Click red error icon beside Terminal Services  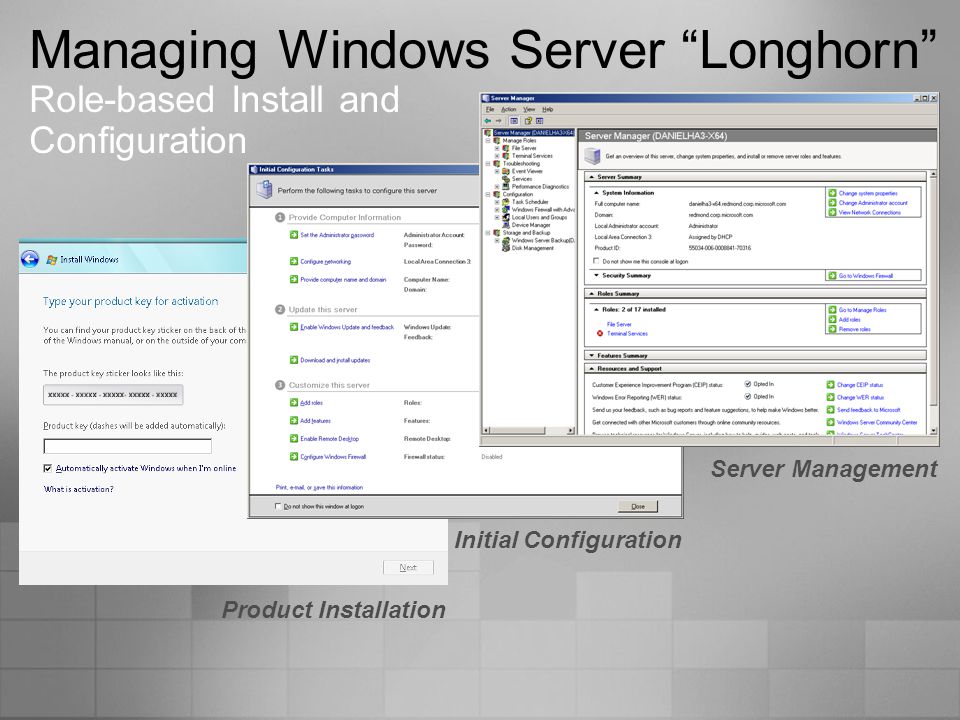pos(600,334)
